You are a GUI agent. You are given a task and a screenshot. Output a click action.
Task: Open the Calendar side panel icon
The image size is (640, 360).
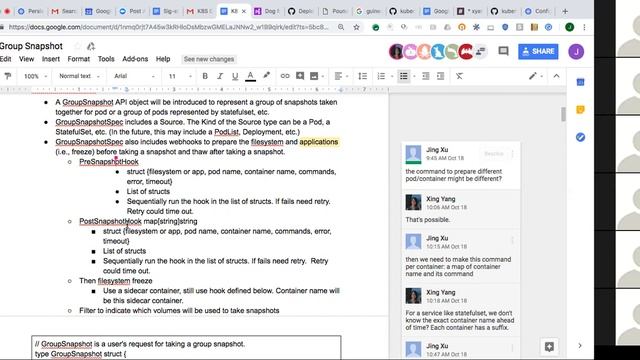[x=580, y=82]
